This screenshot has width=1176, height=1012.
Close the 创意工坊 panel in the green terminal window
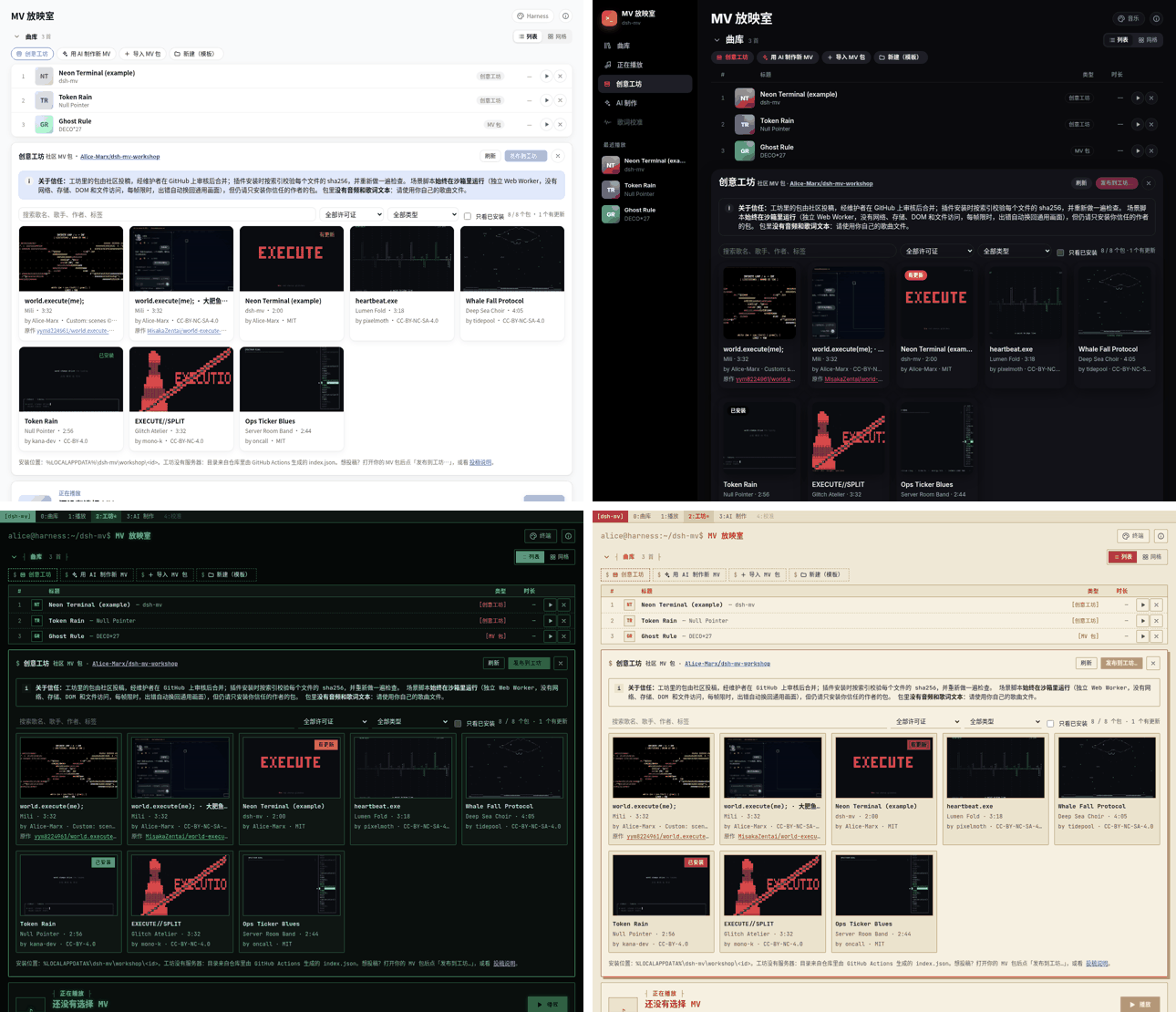pyautogui.click(x=561, y=663)
